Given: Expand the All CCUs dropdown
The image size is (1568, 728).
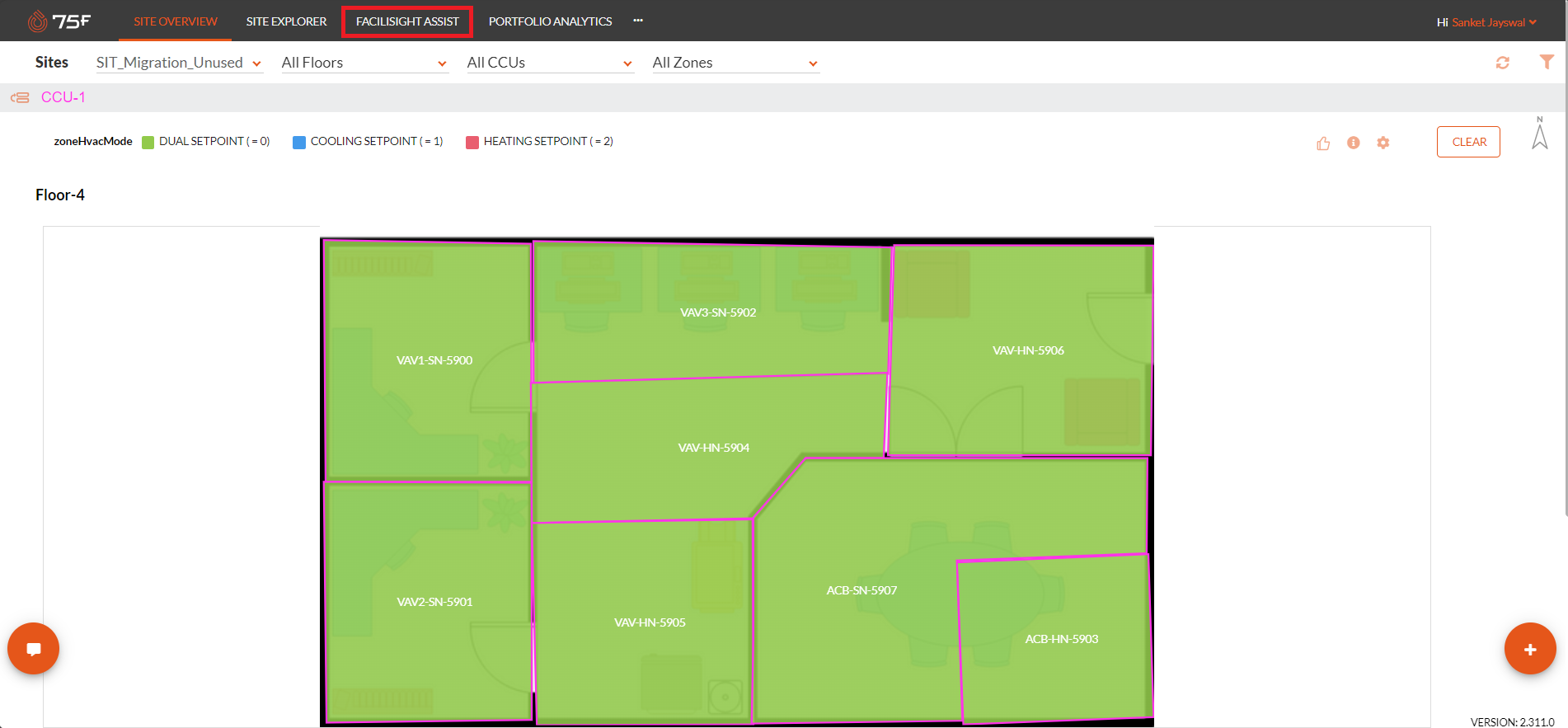Looking at the screenshot, I should click(550, 63).
